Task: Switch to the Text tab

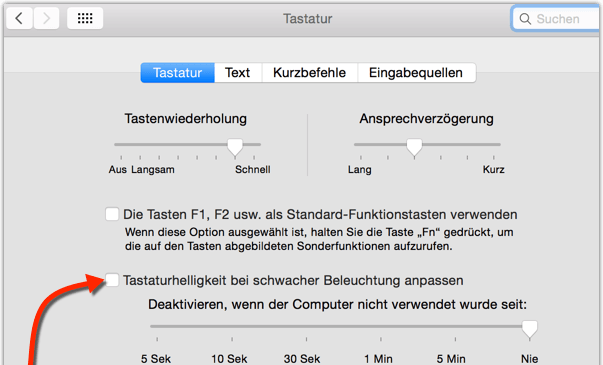Action: (238, 73)
